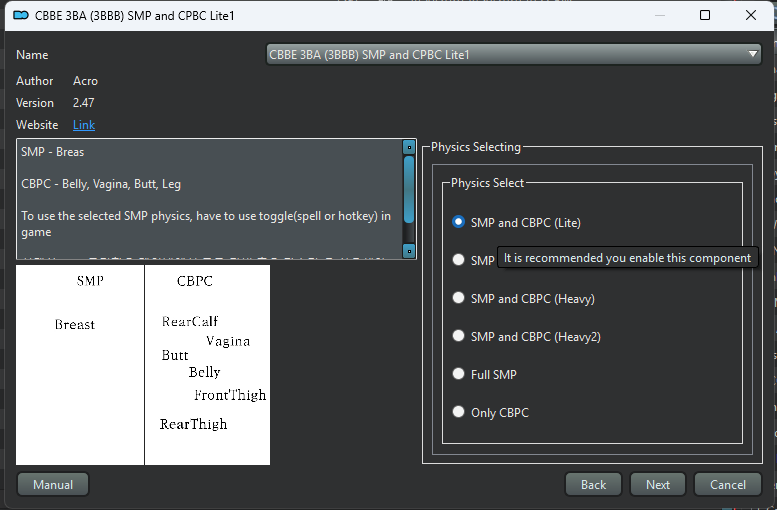Minimize the installer window
The width and height of the screenshot is (777, 510).
pos(660,15)
